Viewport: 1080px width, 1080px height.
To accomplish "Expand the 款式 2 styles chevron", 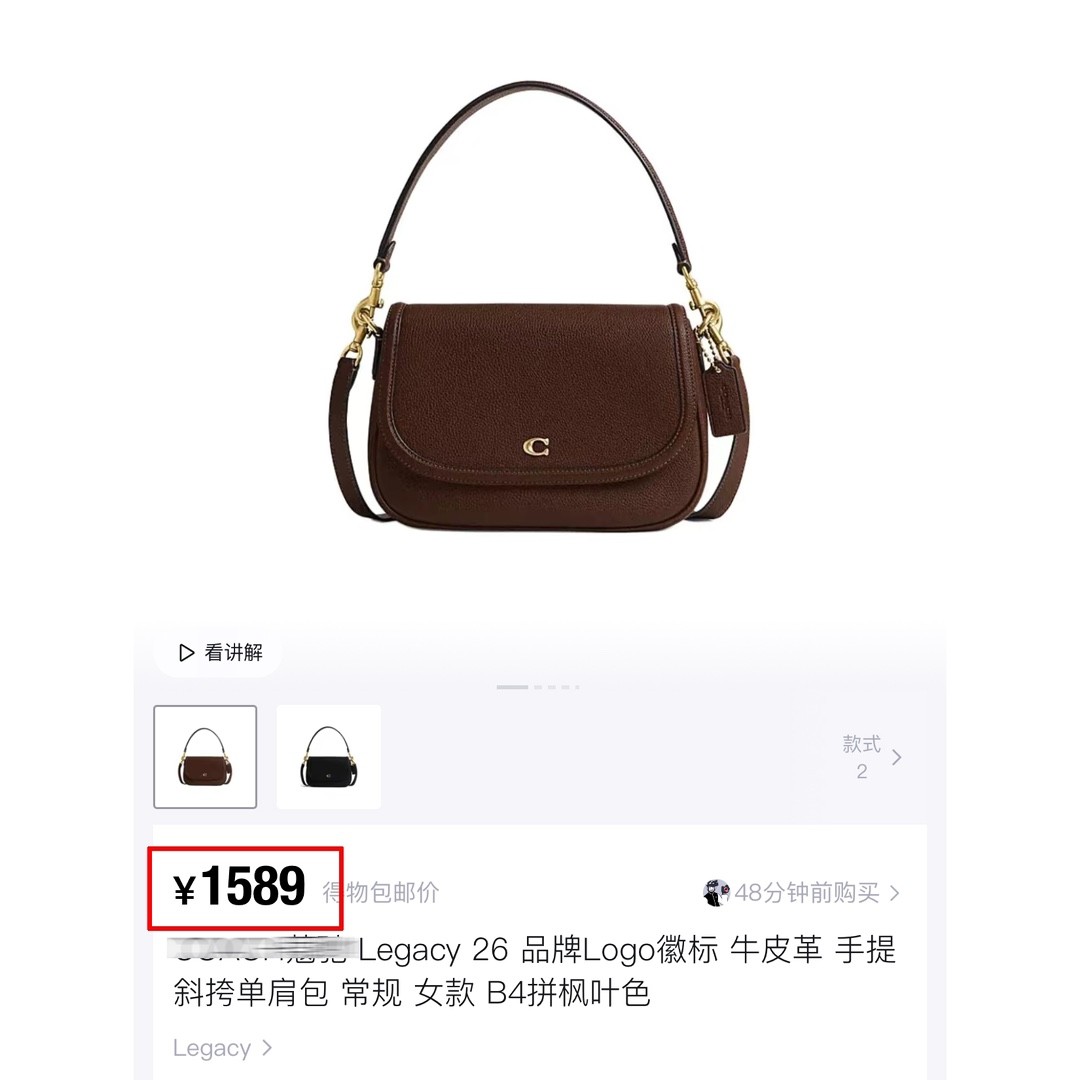I will point(896,758).
